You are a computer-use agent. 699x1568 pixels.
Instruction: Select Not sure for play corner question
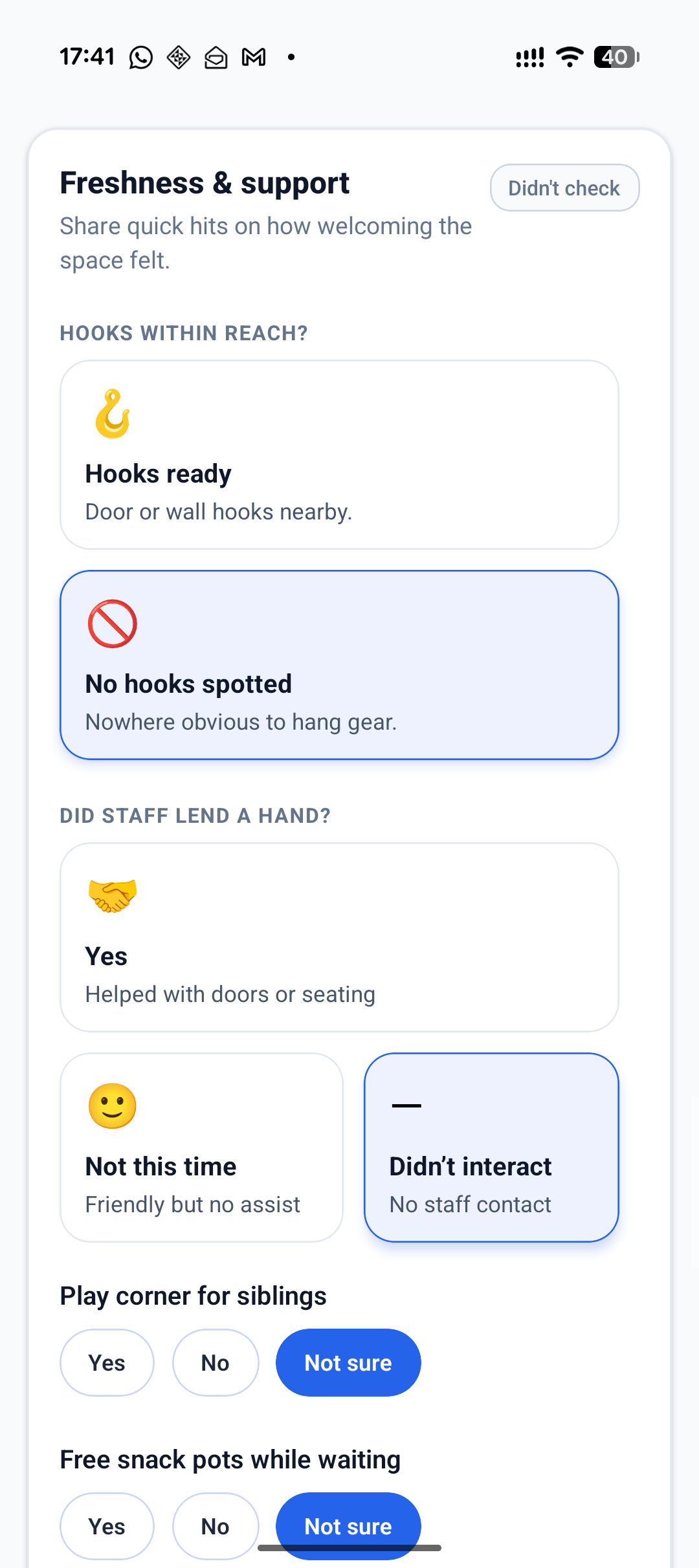point(348,1362)
